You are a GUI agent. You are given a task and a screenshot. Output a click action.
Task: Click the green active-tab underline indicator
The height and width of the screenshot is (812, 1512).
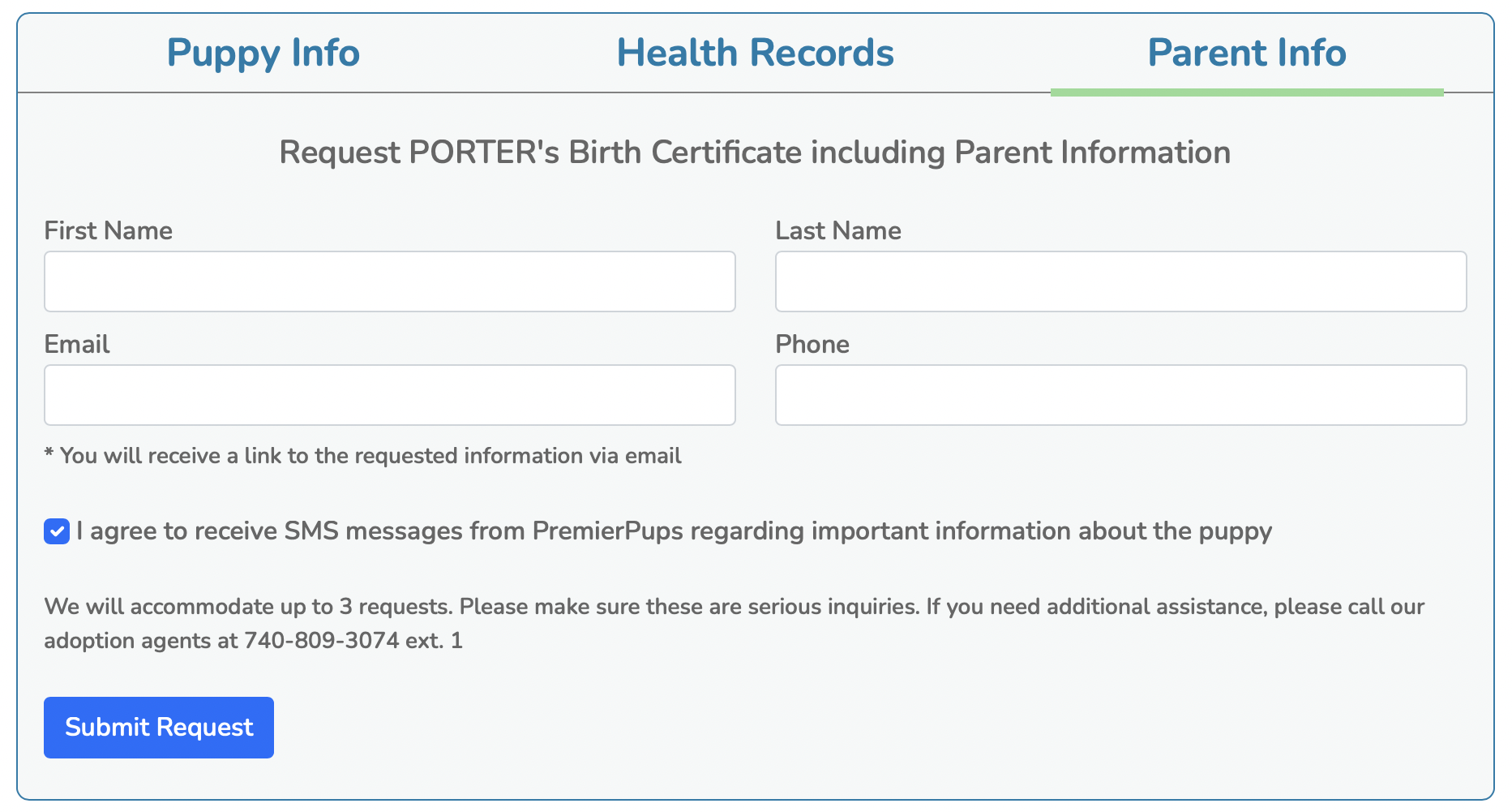click(x=1247, y=92)
